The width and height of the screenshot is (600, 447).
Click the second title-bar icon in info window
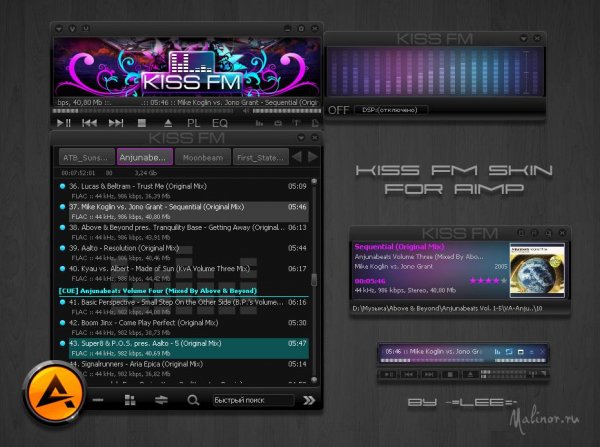pos(535,233)
